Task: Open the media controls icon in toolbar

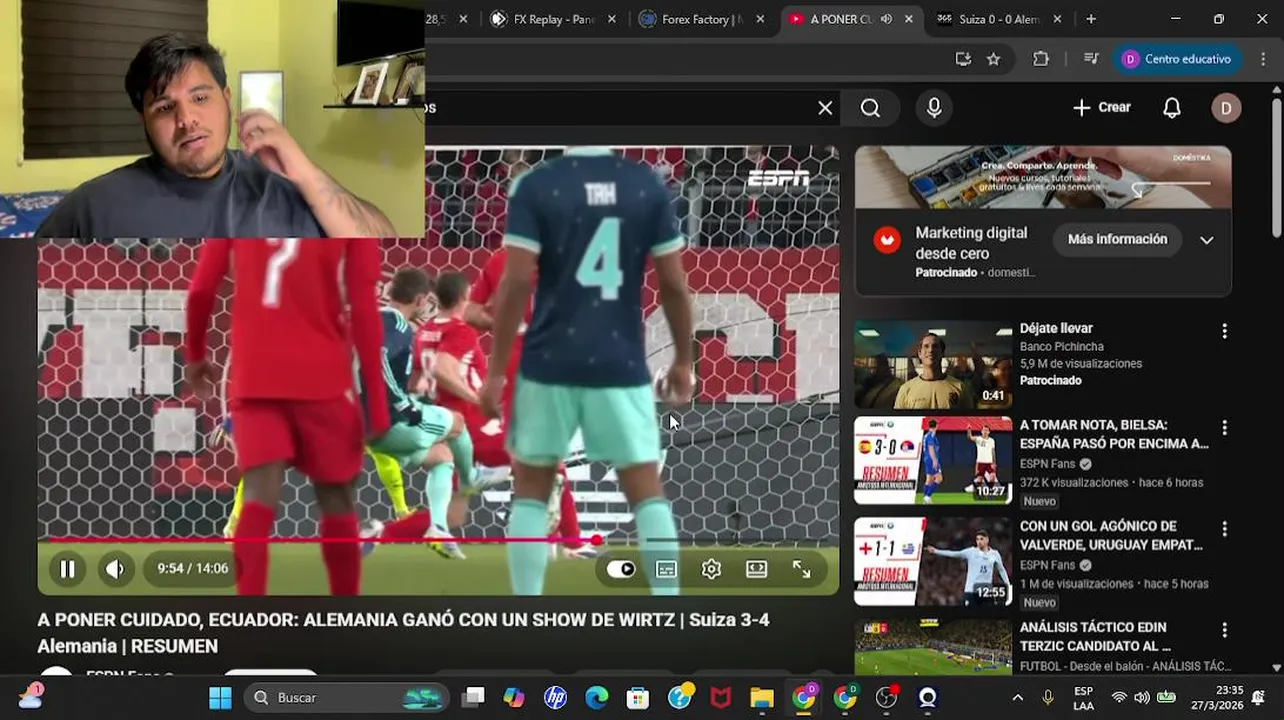Action: point(1091,59)
